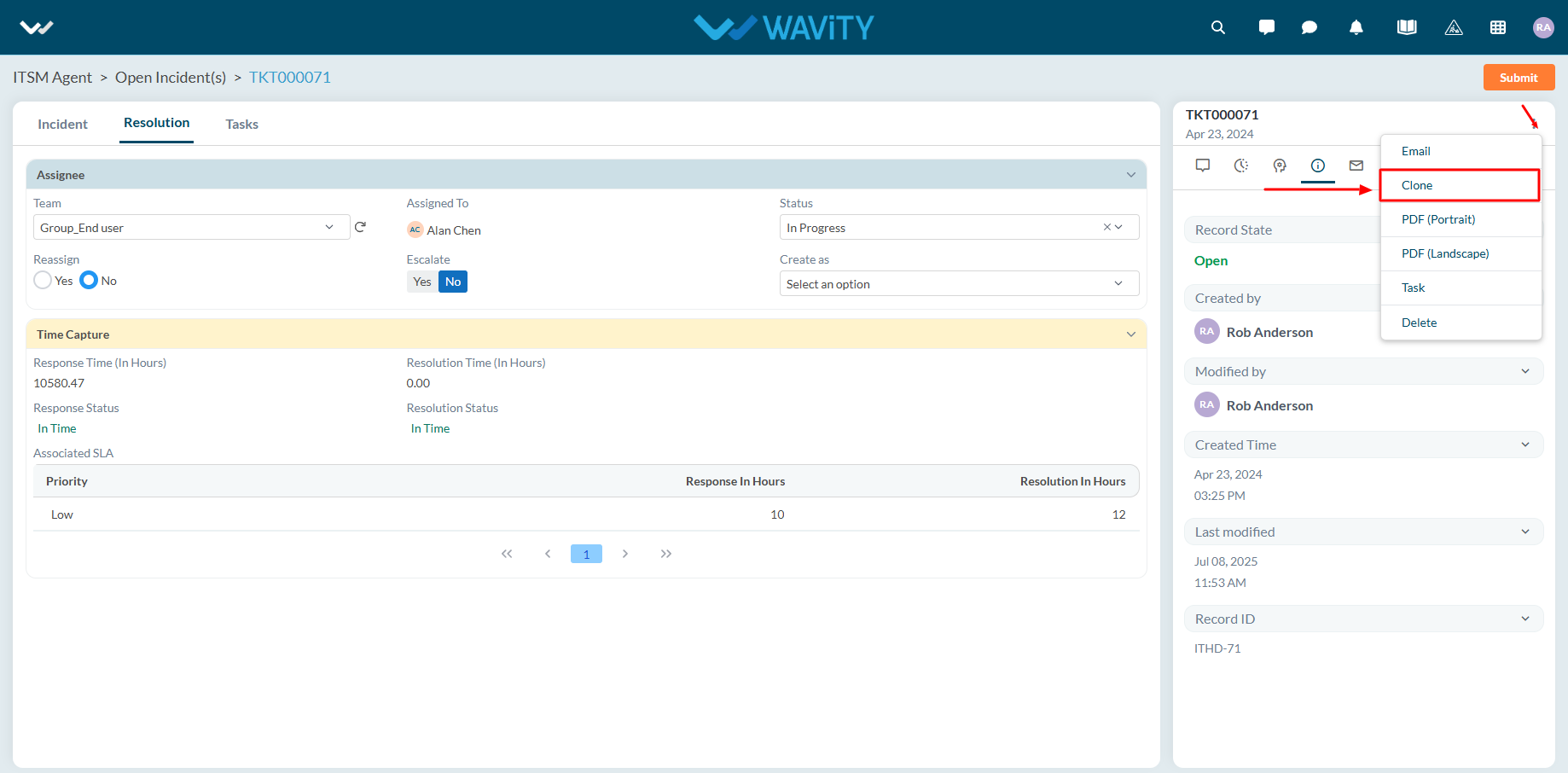Switch to the Tasks tab
Image resolution: width=1568 pixels, height=773 pixels.
pyautogui.click(x=241, y=124)
